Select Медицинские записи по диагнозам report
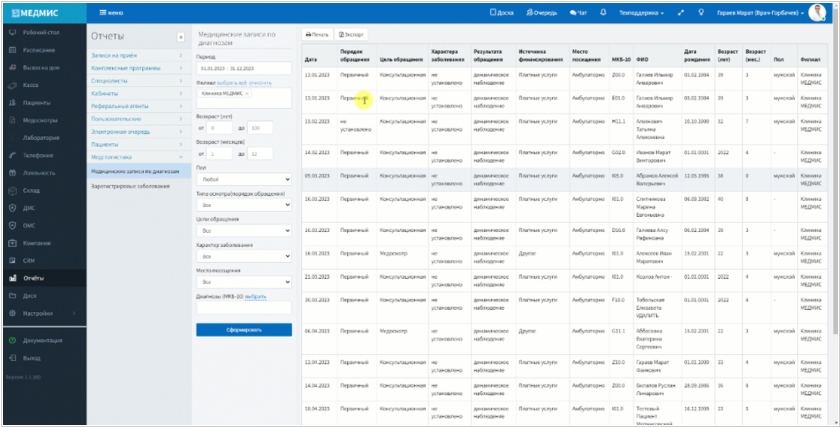This screenshot has width=840, height=427. click(134, 171)
